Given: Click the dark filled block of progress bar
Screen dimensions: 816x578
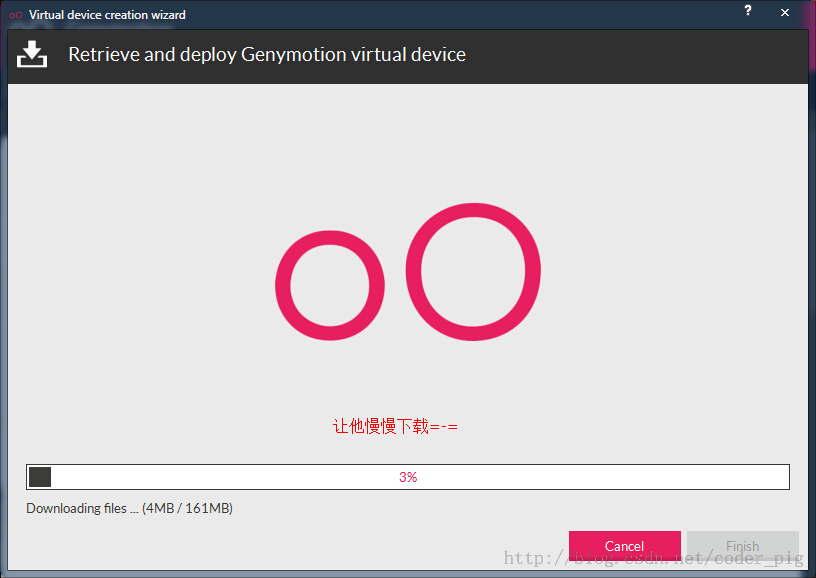Looking at the screenshot, I should pyautogui.click(x=40, y=477).
